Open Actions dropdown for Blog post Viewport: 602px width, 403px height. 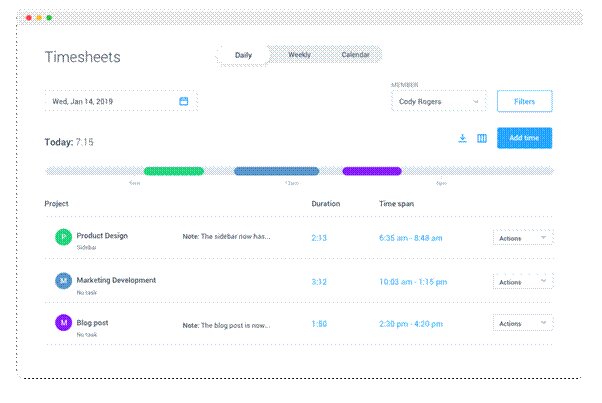coord(523,323)
